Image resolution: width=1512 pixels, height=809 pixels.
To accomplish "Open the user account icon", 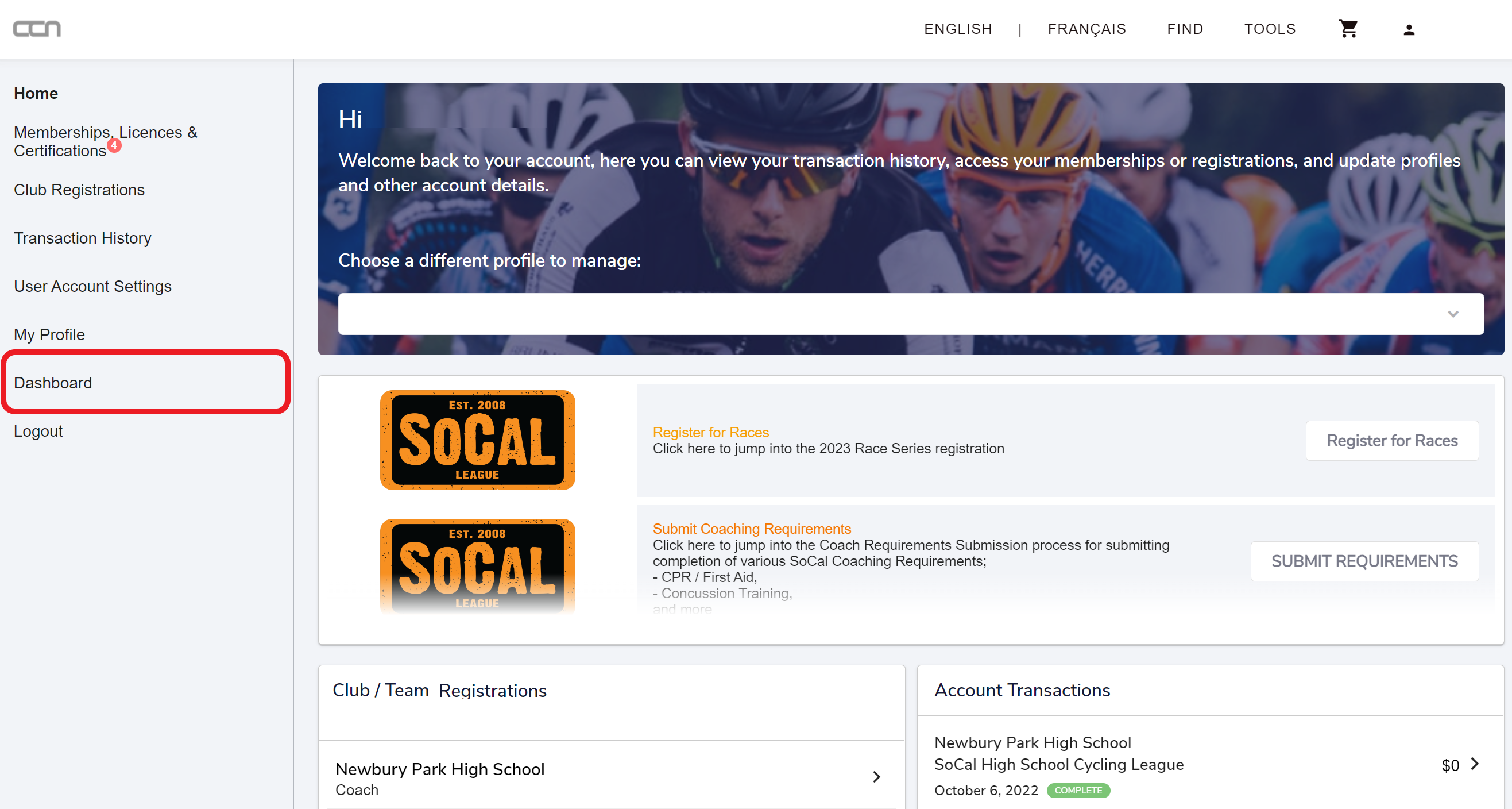I will pyautogui.click(x=1409, y=30).
